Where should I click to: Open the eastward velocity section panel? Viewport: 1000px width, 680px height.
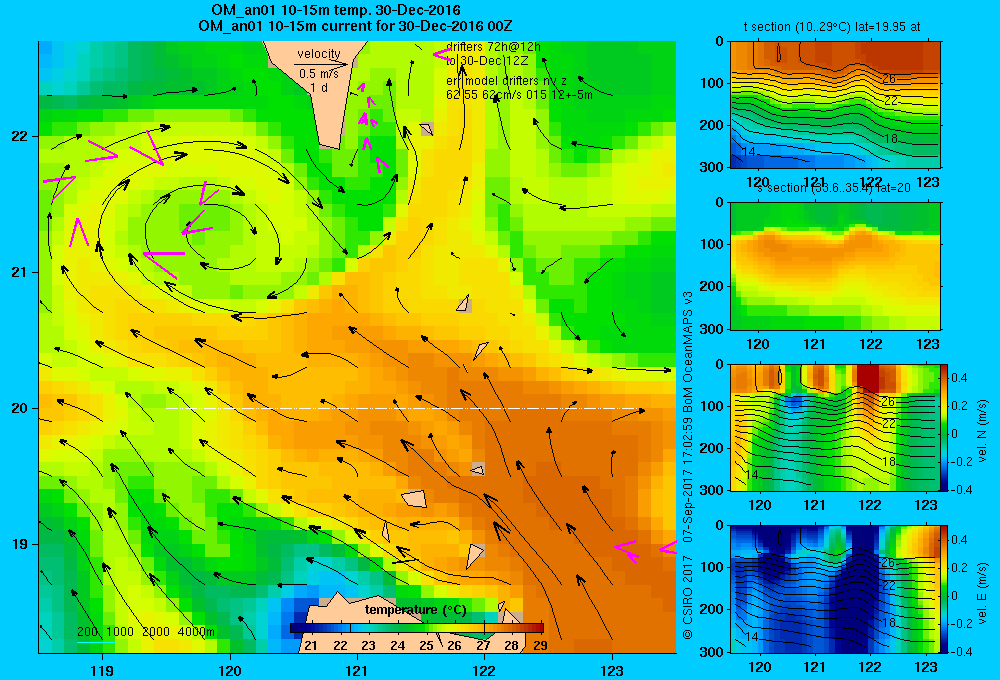(835, 589)
